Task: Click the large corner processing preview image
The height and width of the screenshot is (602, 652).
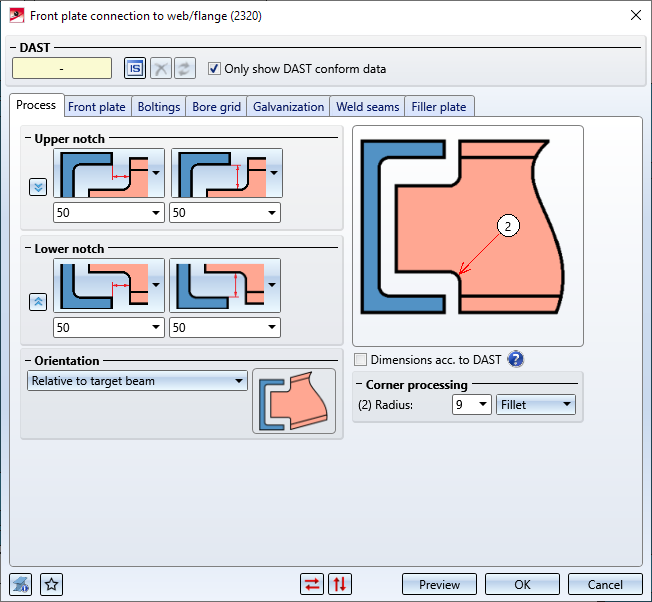Action: (x=468, y=236)
